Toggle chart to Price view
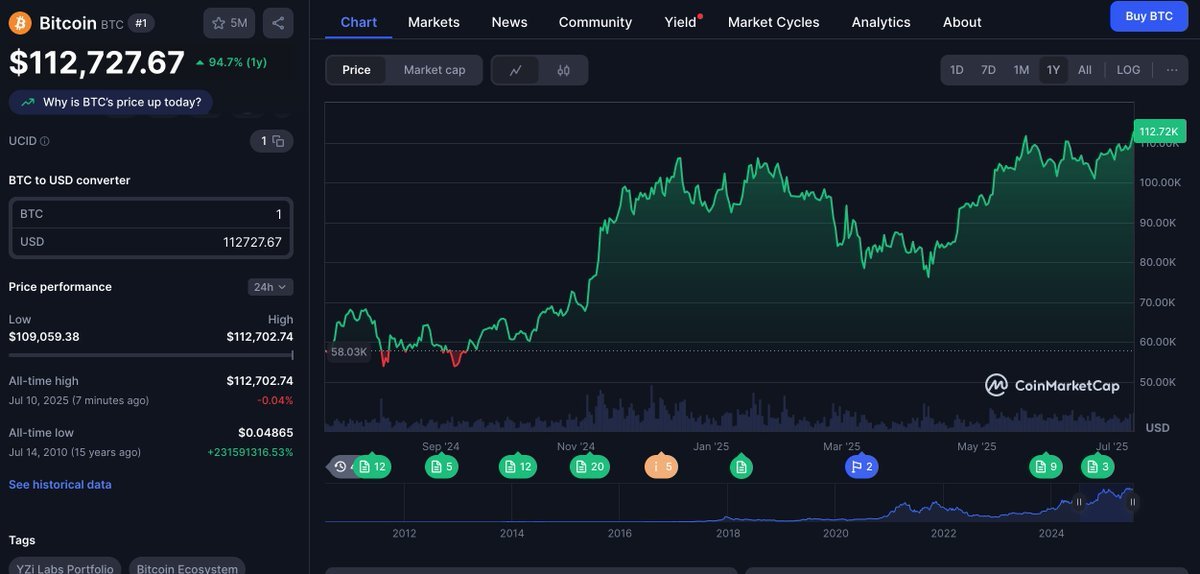The height and width of the screenshot is (574, 1200). pyautogui.click(x=356, y=70)
